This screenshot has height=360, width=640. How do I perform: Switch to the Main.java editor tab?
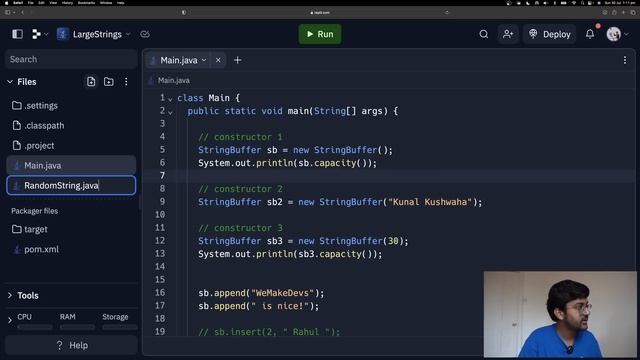click(x=178, y=60)
